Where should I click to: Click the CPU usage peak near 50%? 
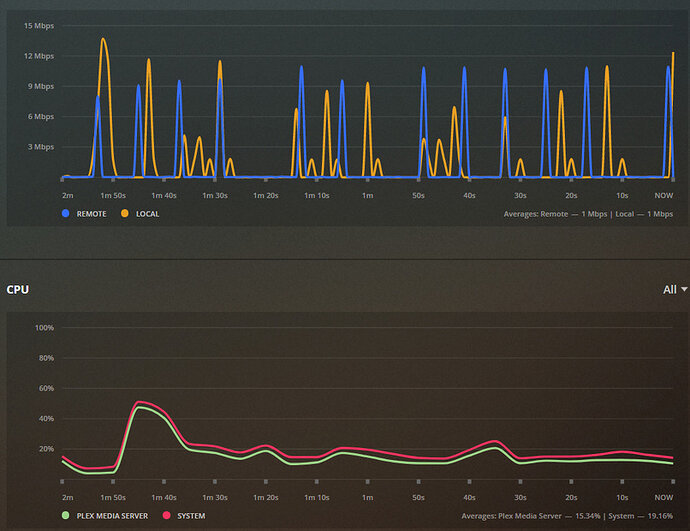coord(138,402)
